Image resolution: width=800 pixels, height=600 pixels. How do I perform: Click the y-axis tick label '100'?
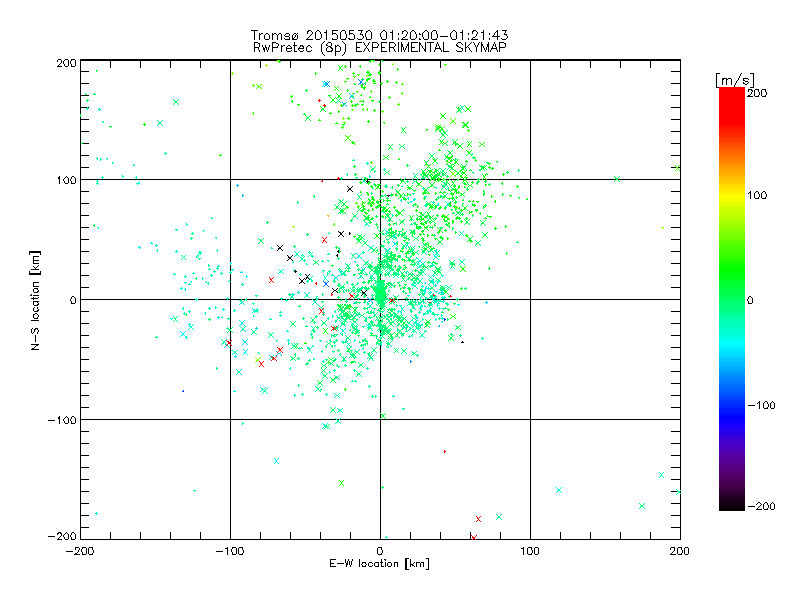(x=66, y=181)
